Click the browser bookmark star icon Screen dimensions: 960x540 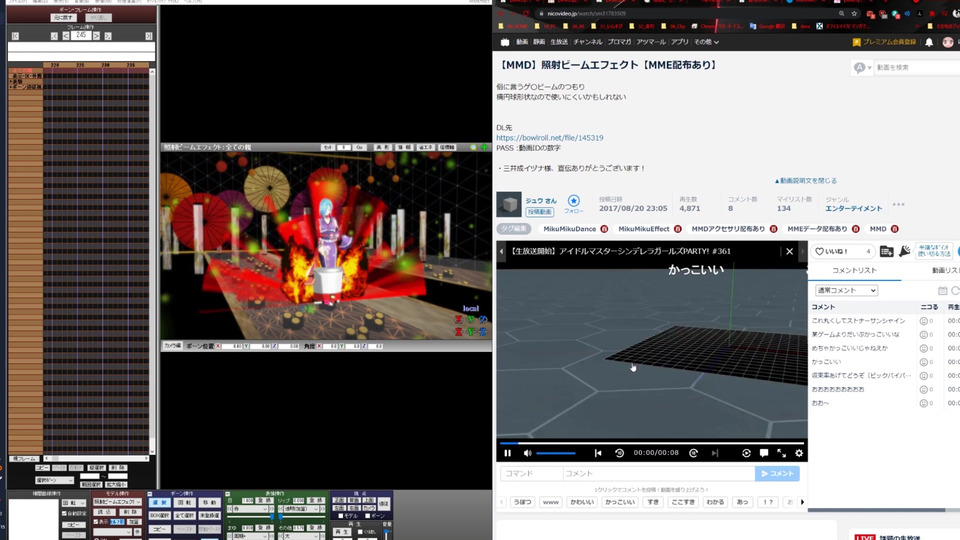tap(855, 13)
